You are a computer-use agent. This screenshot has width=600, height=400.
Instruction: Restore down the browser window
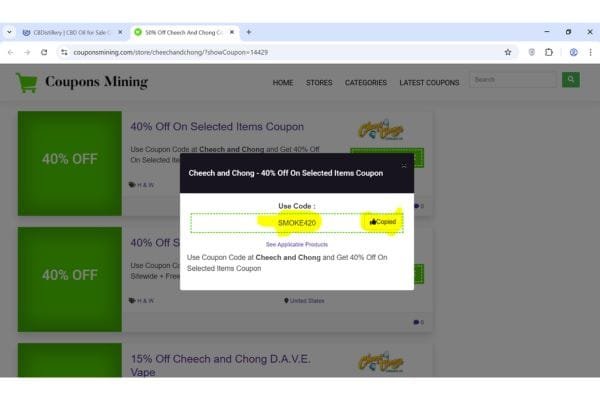pyautogui.click(x=569, y=32)
